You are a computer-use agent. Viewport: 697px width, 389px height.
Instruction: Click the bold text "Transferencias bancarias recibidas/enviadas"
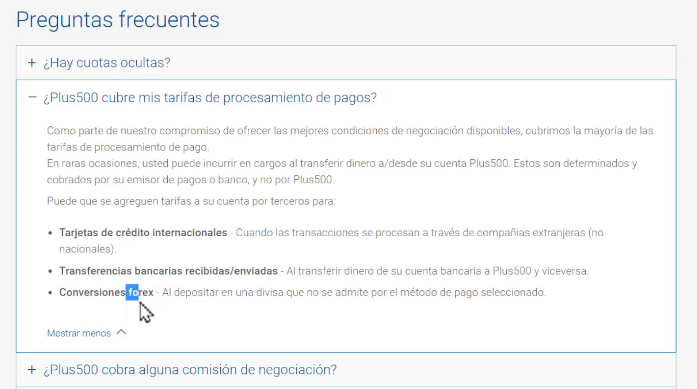click(168, 271)
